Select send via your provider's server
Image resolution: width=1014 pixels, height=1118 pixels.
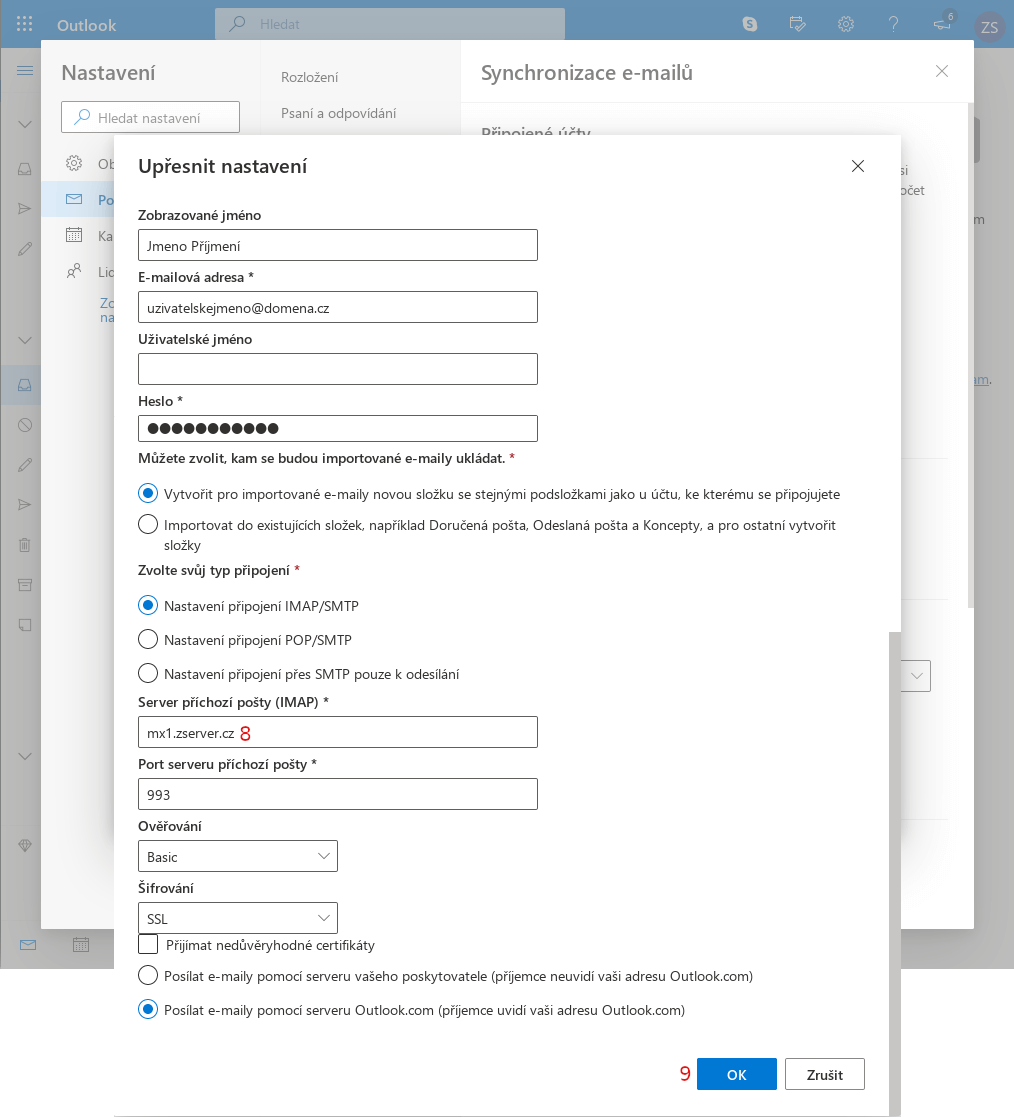click(x=148, y=975)
